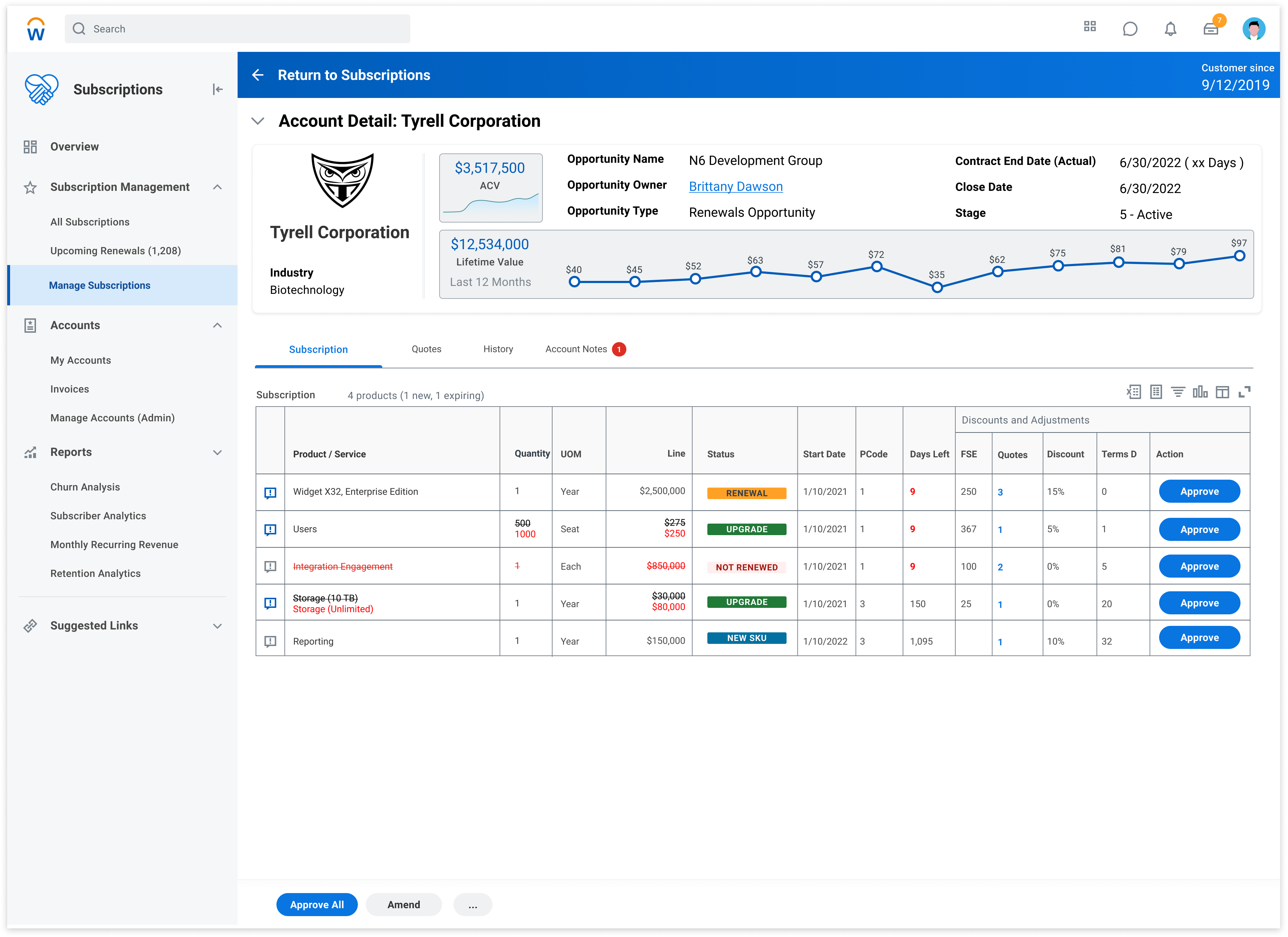Open the notifications bell

coord(1170,28)
